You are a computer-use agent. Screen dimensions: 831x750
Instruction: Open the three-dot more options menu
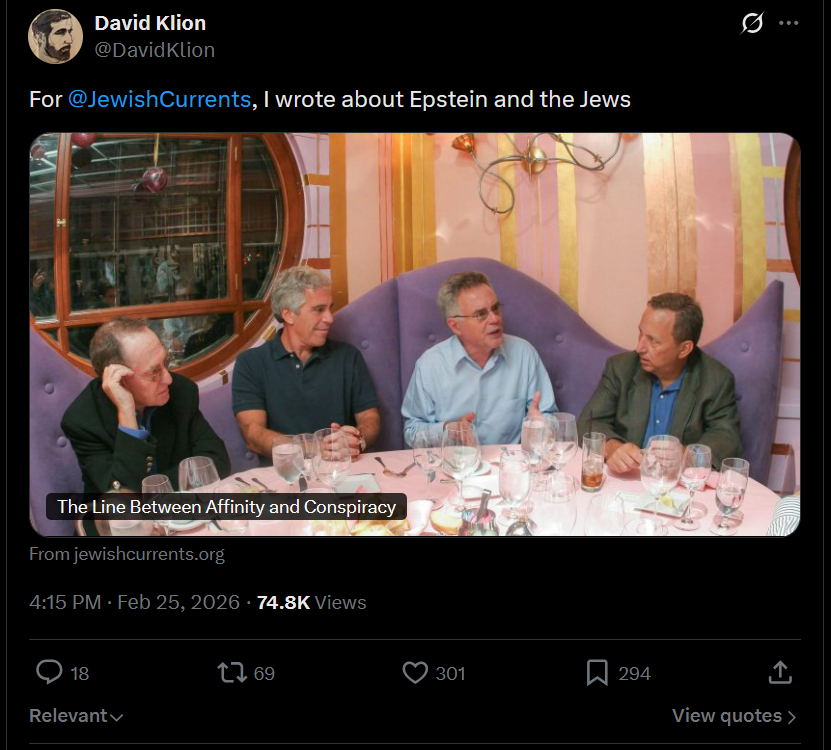(789, 22)
